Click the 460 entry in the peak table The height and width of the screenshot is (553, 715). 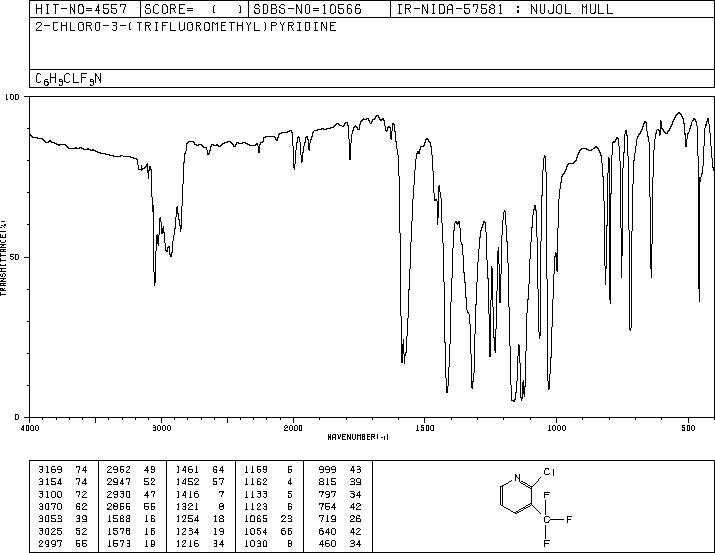327,543
